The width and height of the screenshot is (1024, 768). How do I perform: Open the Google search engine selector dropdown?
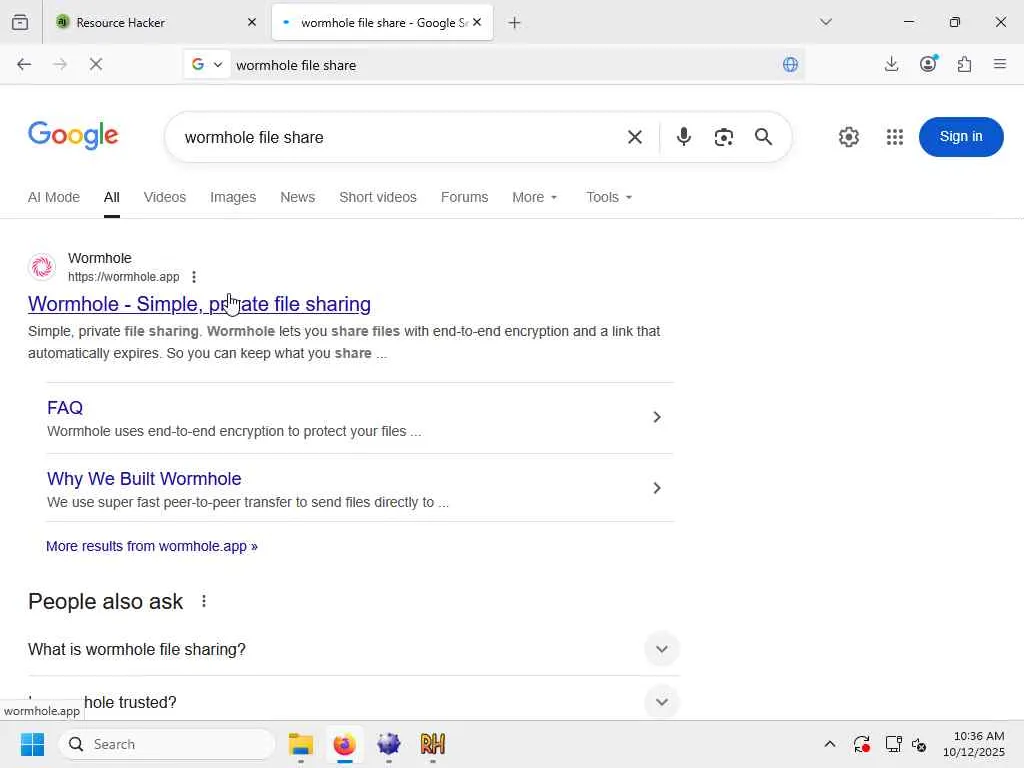207,64
